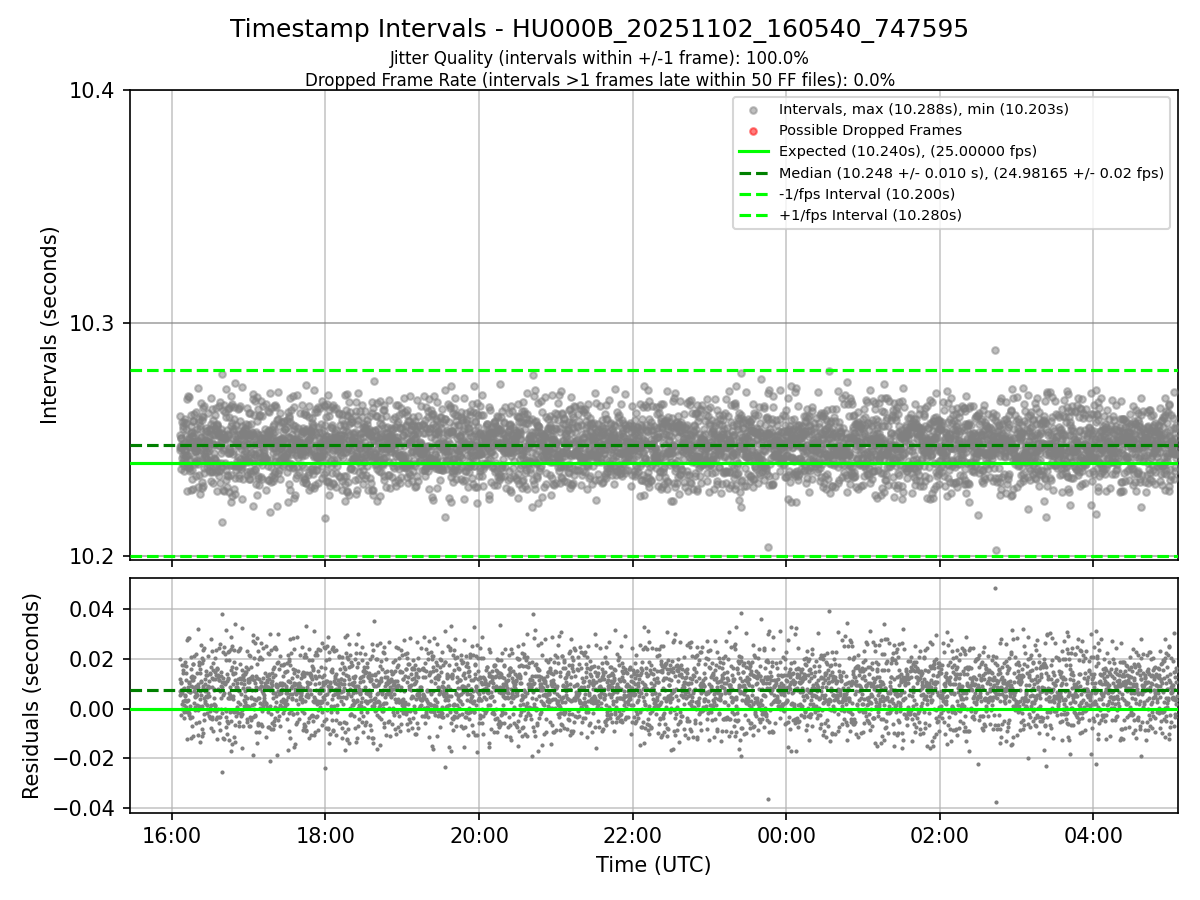Click the 10.4 y-axis tick label
The width and height of the screenshot is (1200, 900).
98,91
